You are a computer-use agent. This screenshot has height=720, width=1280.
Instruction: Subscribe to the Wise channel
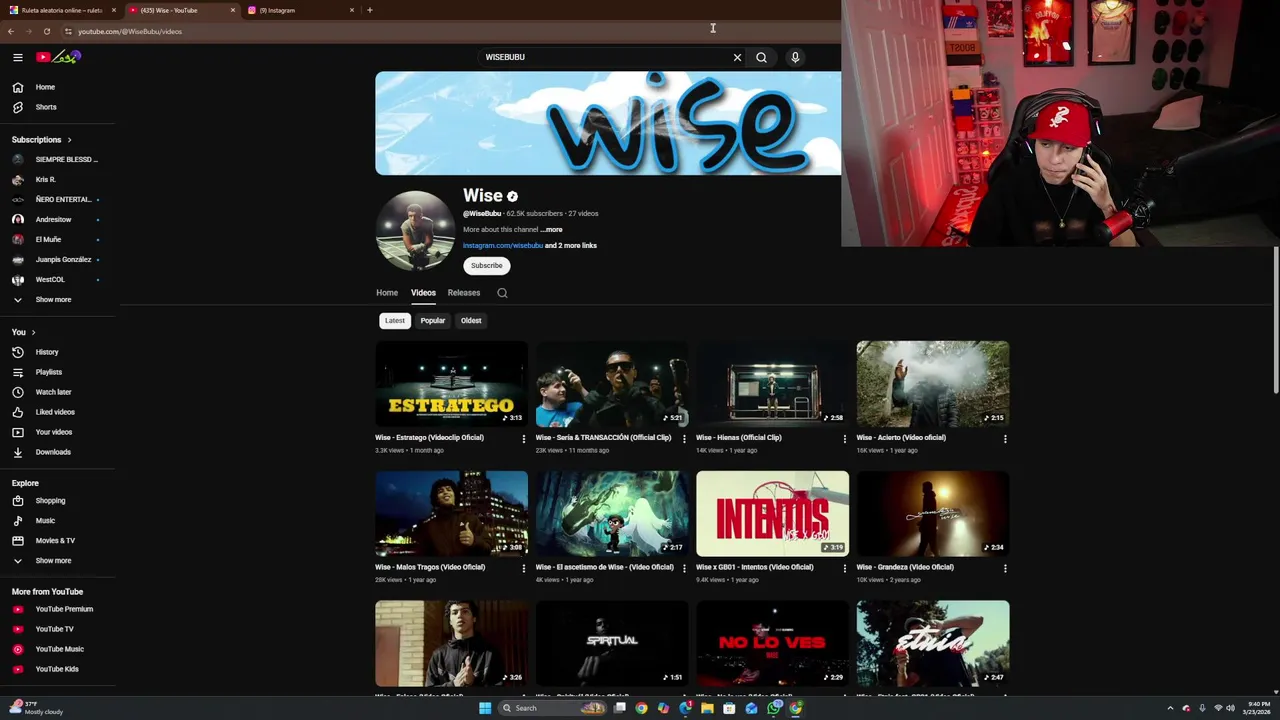tap(487, 266)
